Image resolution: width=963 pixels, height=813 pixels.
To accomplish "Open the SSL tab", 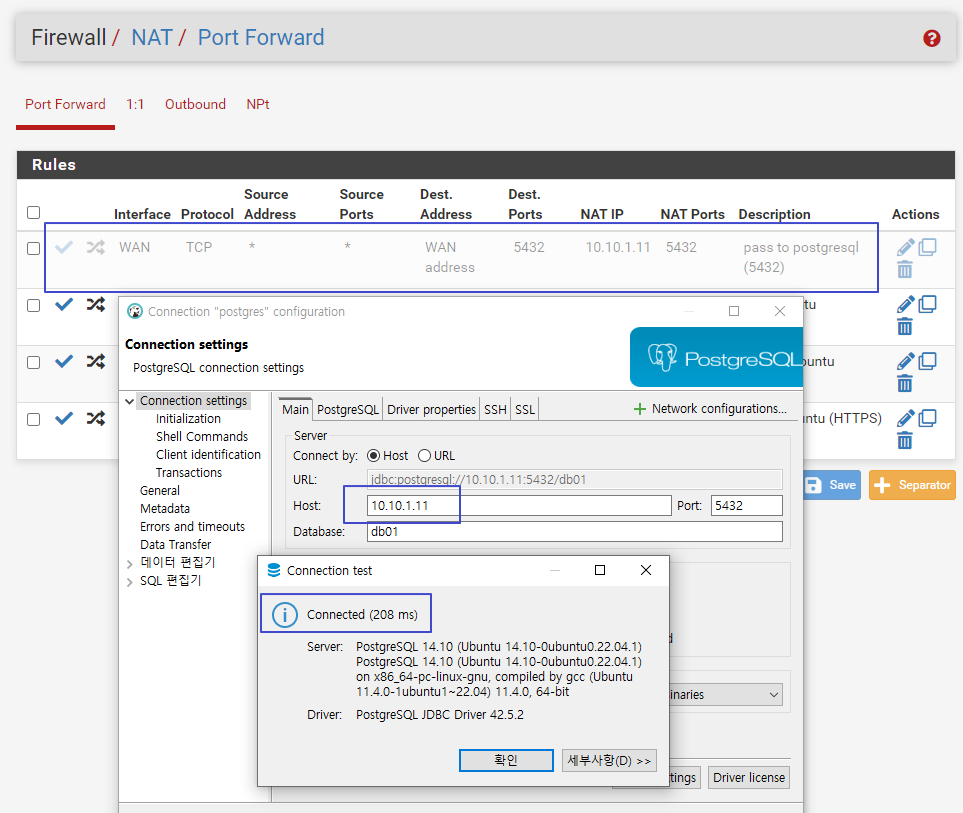I will click(x=524, y=410).
